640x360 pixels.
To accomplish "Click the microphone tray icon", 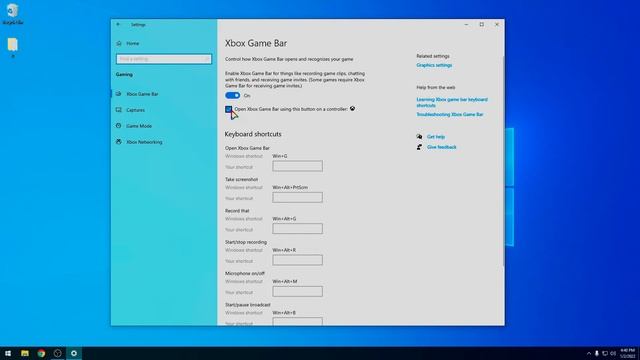I will click(x=597, y=353).
